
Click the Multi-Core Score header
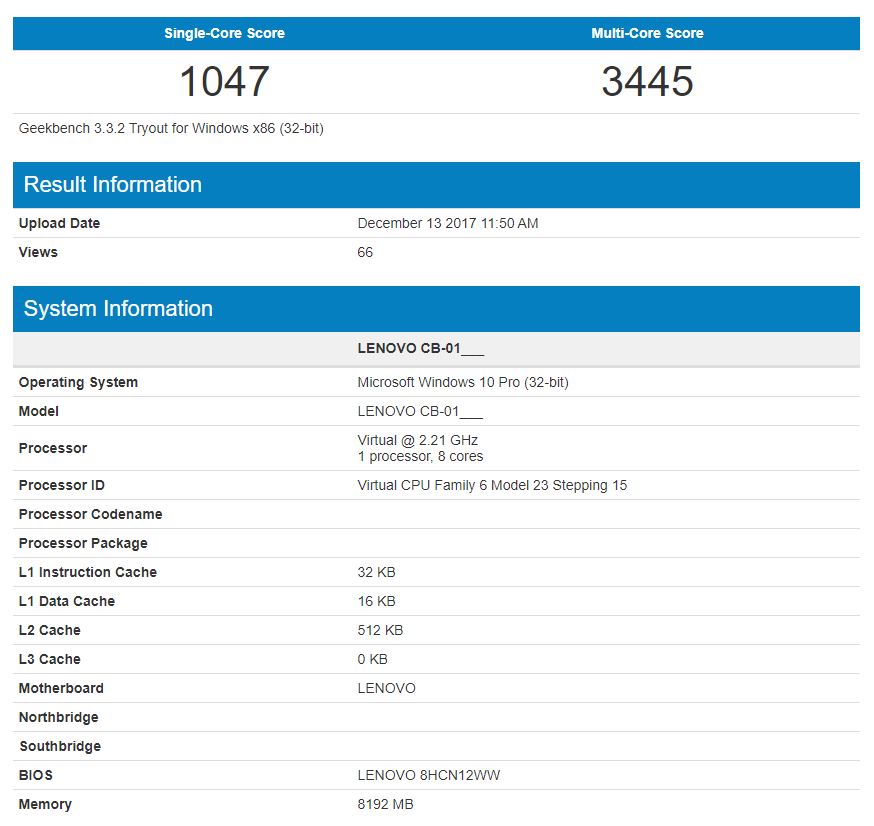[x=647, y=33]
